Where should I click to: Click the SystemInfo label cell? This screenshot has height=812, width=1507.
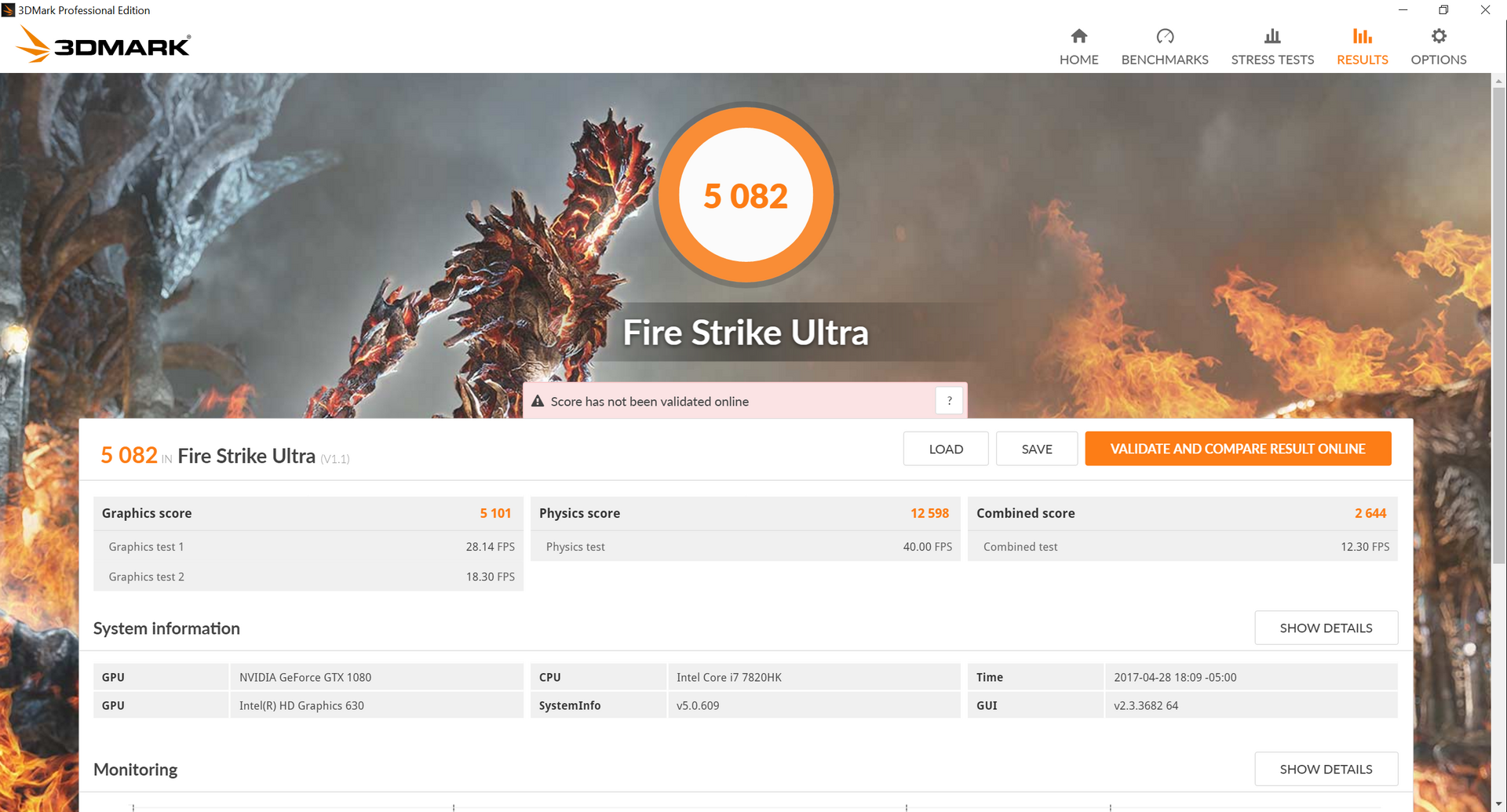click(x=598, y=705)
